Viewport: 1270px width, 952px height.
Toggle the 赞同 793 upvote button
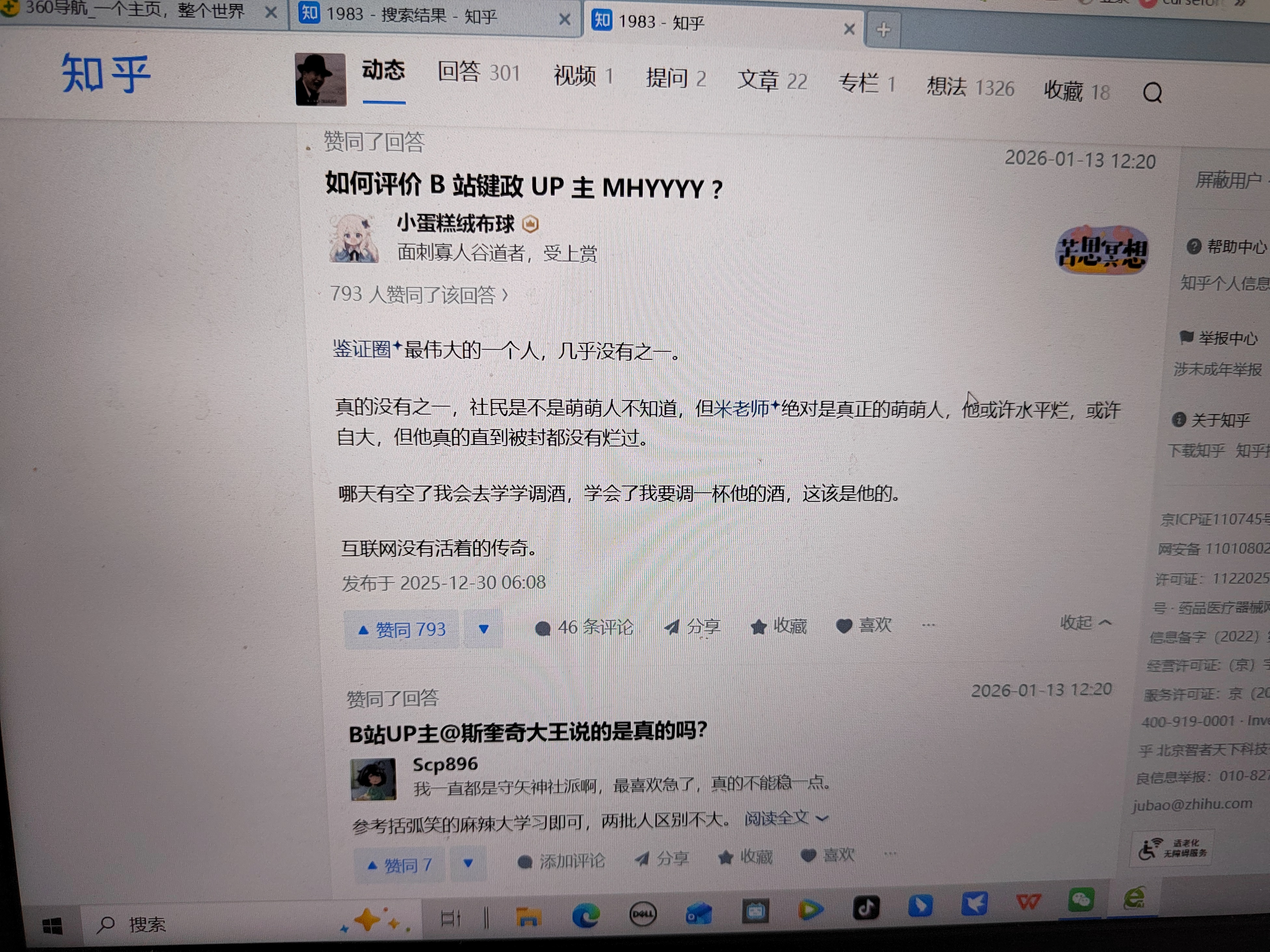(402, 629)
